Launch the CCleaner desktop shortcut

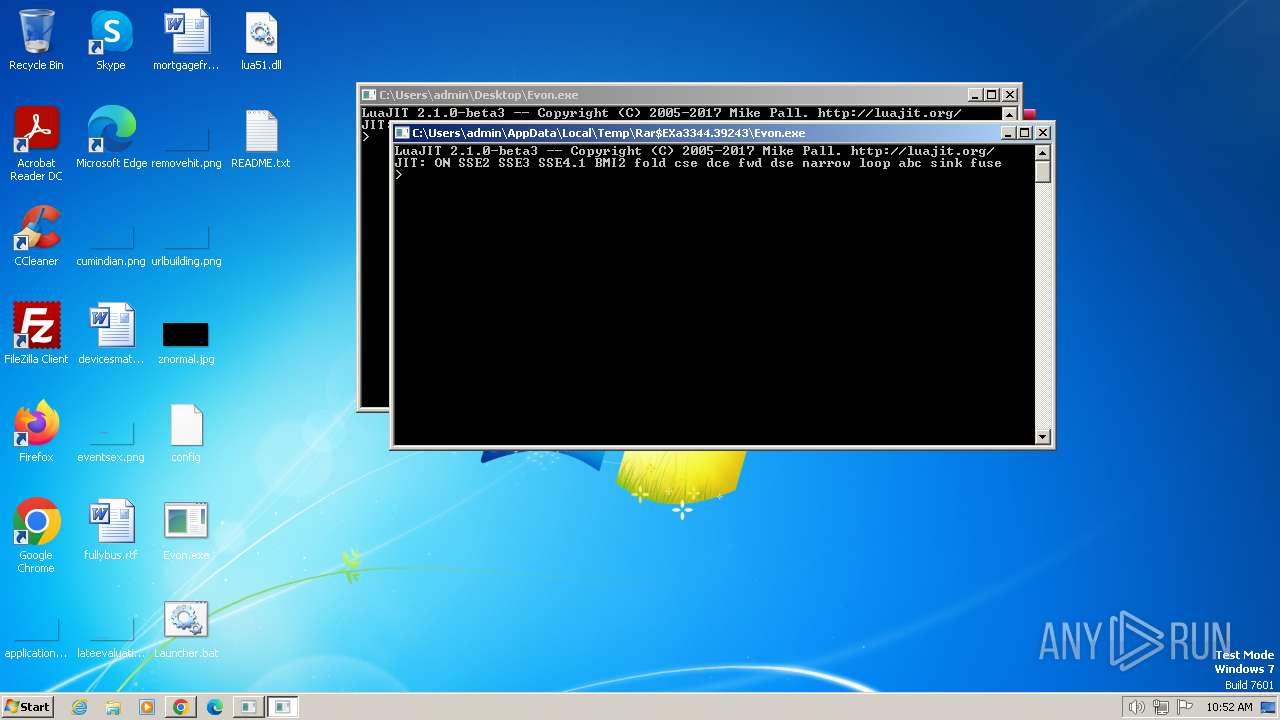click(x=36, y=236)
